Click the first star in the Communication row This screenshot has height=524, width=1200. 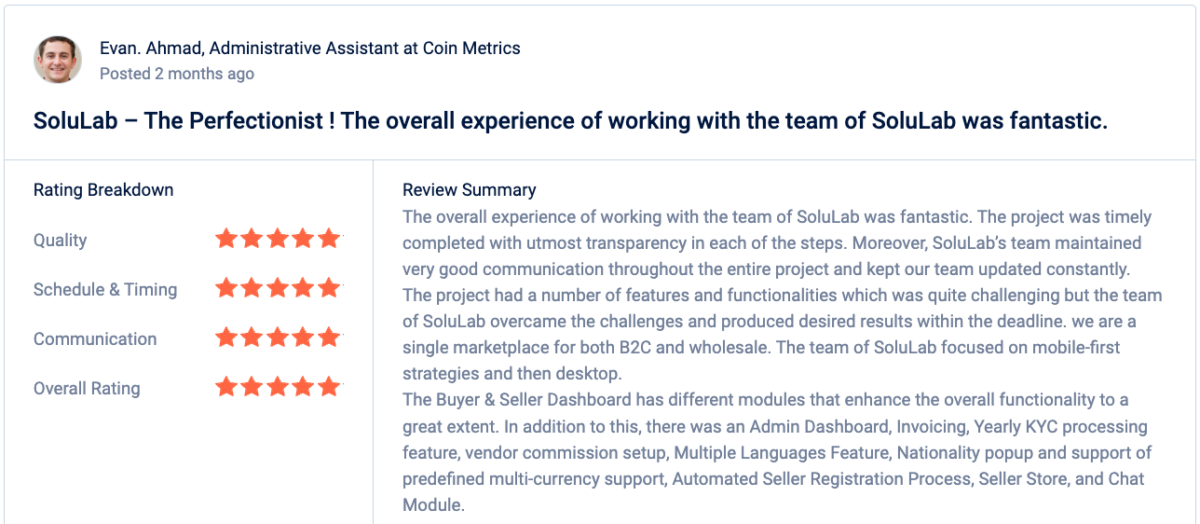pos(226,338)
